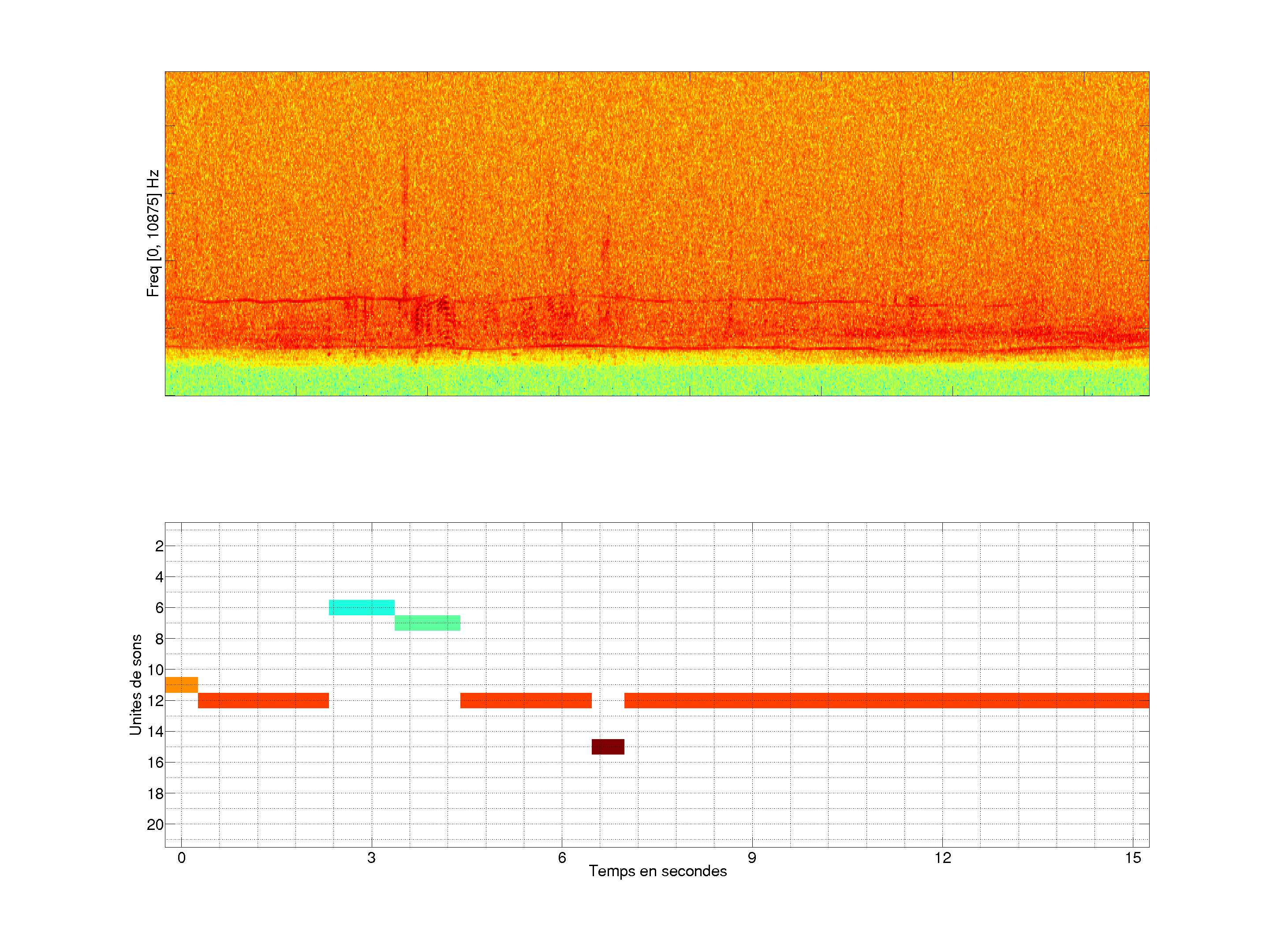
Task: Click the middle red bar segment near 6 seconds
Action: tap(525, 700)
